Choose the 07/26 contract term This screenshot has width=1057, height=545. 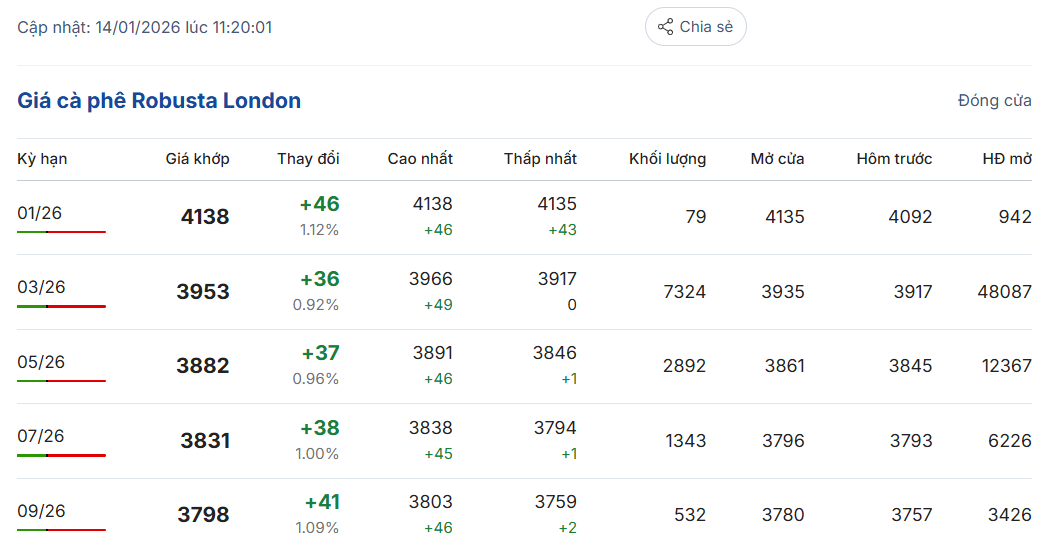41,436
